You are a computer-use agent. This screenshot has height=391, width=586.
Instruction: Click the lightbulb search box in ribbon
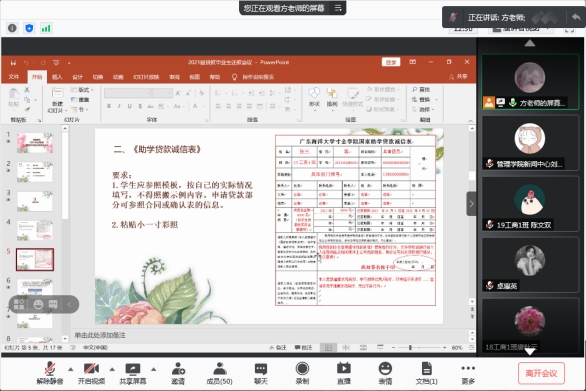pyautogui.click(x=253, y=77)
